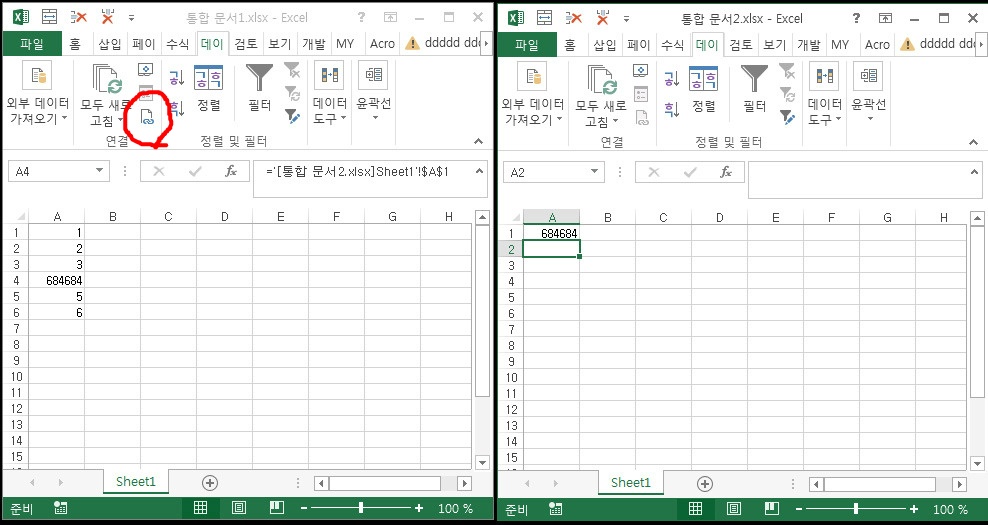The height and width of the screenshot is (525, 988).
Task: Expand 외부 데이터 가져오기 in 통합 문서2
Action: tap(532, 94)
